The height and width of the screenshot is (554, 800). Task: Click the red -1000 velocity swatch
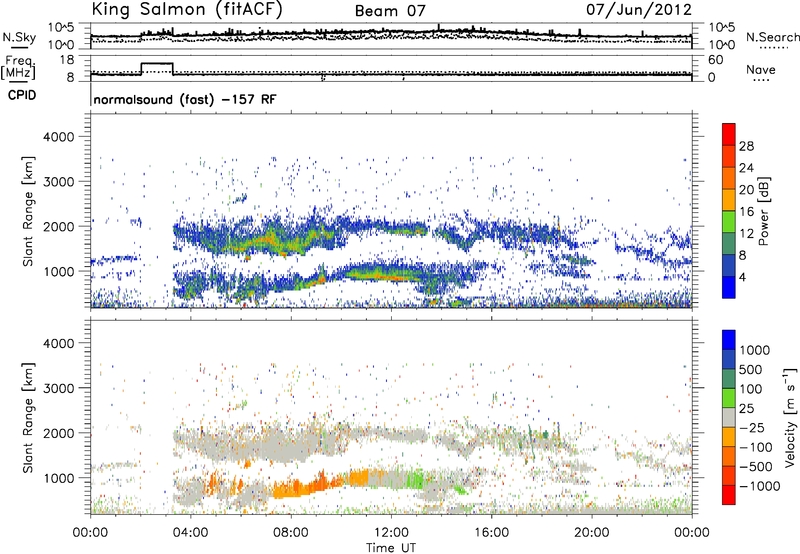pyautogui.click(x=729, y=495)
